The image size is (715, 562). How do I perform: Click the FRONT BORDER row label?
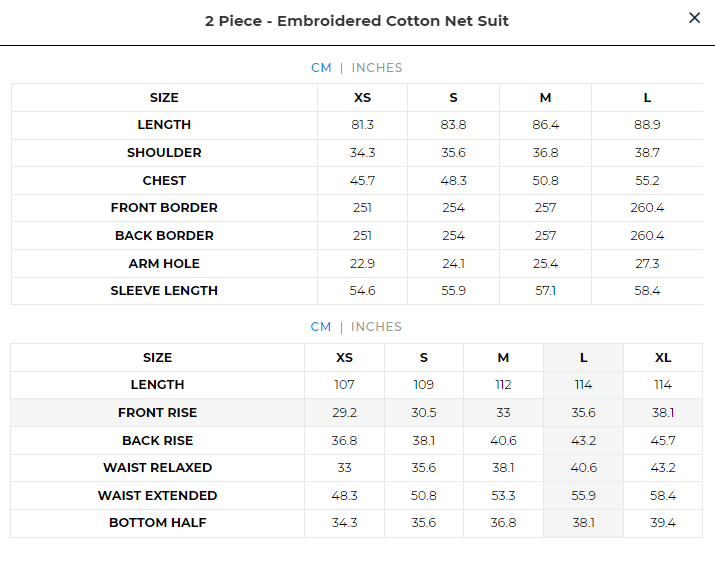coord(164,208)
